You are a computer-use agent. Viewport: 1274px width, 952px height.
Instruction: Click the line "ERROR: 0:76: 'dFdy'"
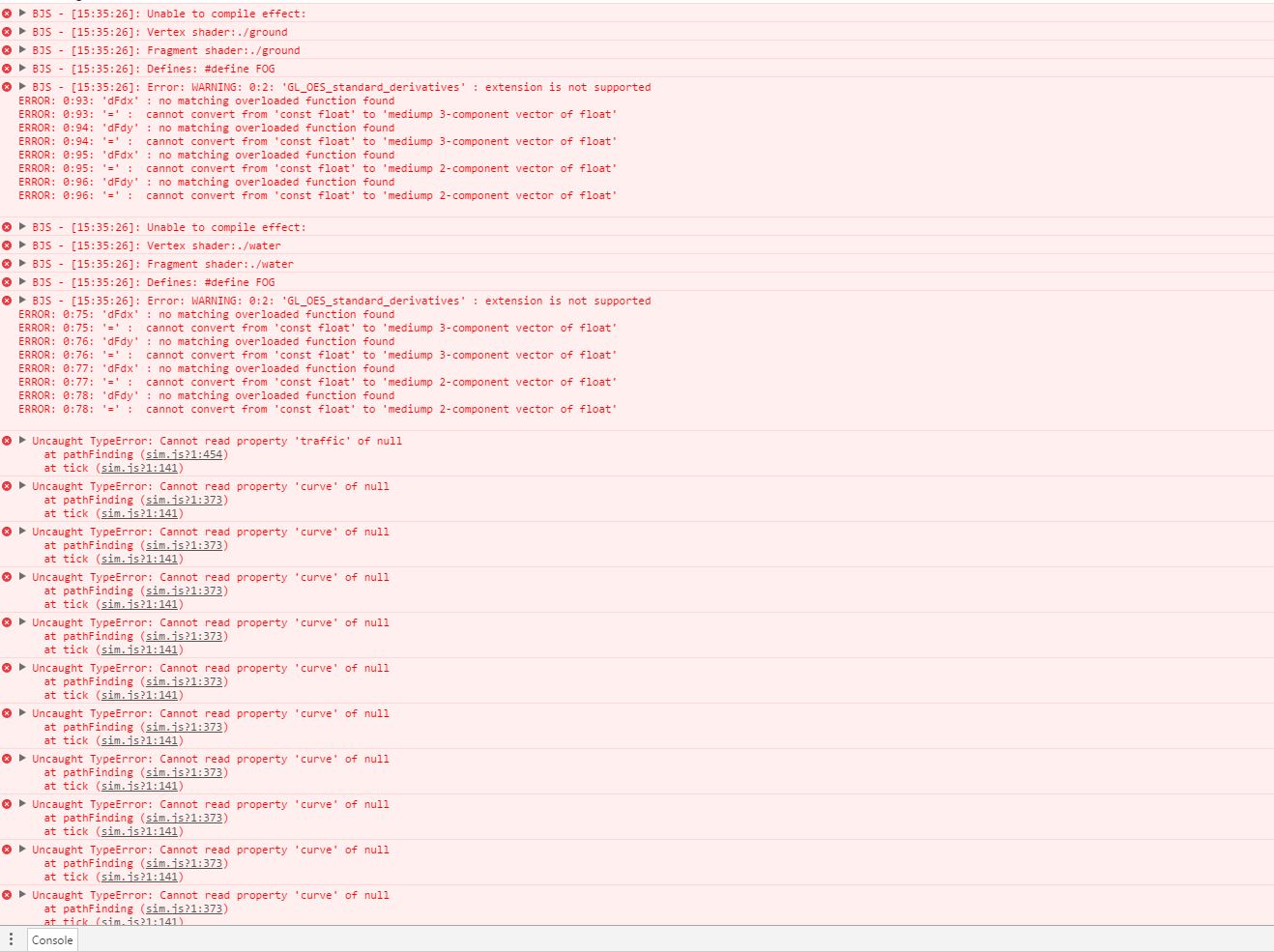pos(207,341)
